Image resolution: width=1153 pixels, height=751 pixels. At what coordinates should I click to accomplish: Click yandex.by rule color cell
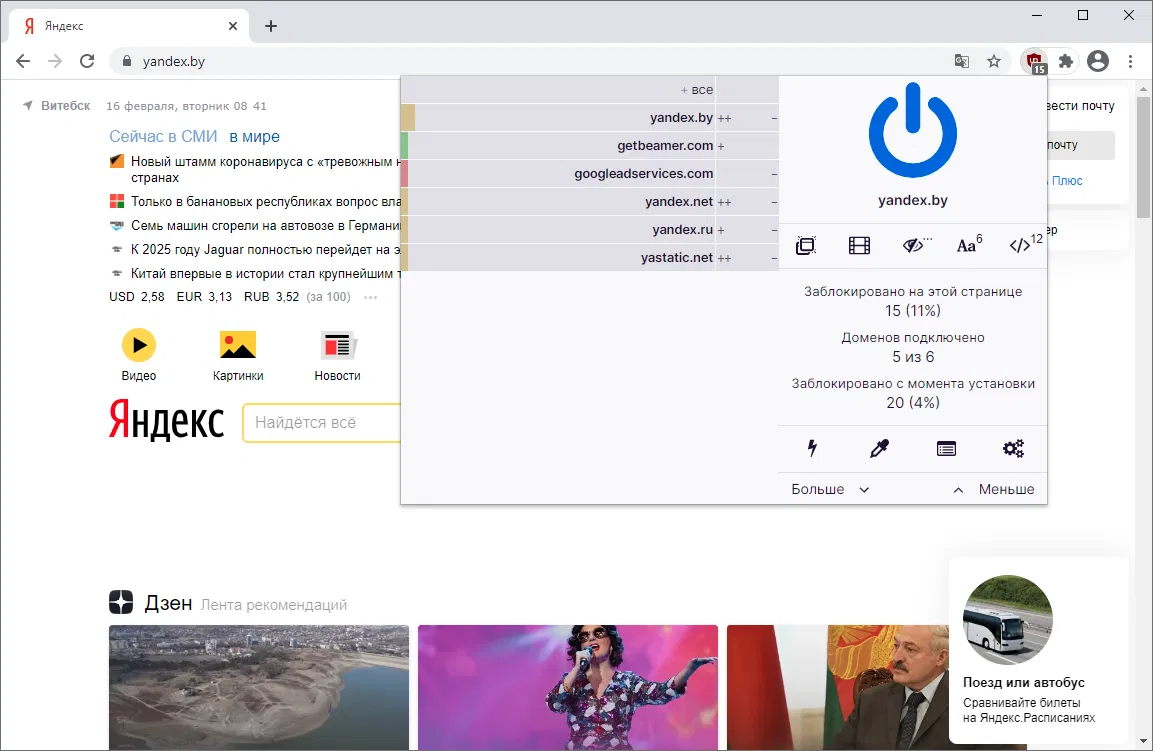tap(408, 118)
